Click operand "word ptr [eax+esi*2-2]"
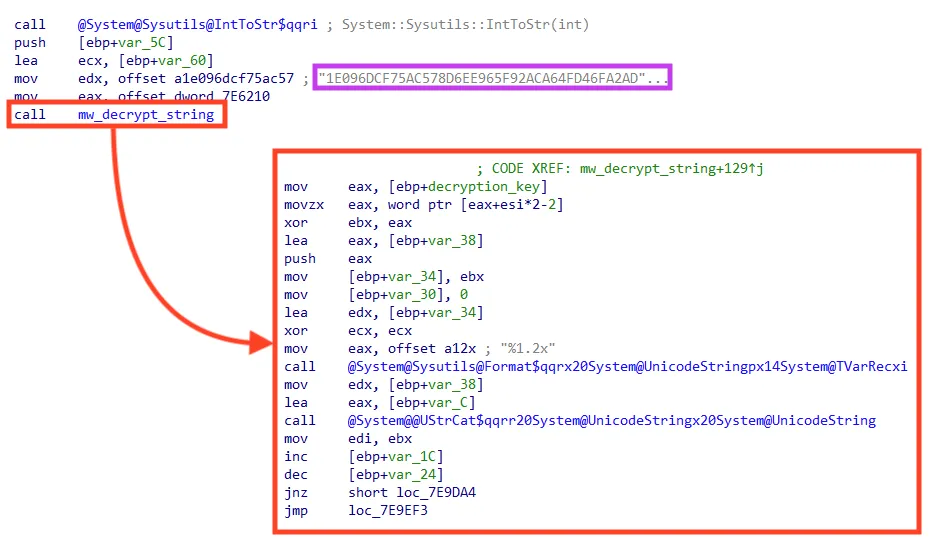This screenshot has height=553, width=940. [476, 205]
